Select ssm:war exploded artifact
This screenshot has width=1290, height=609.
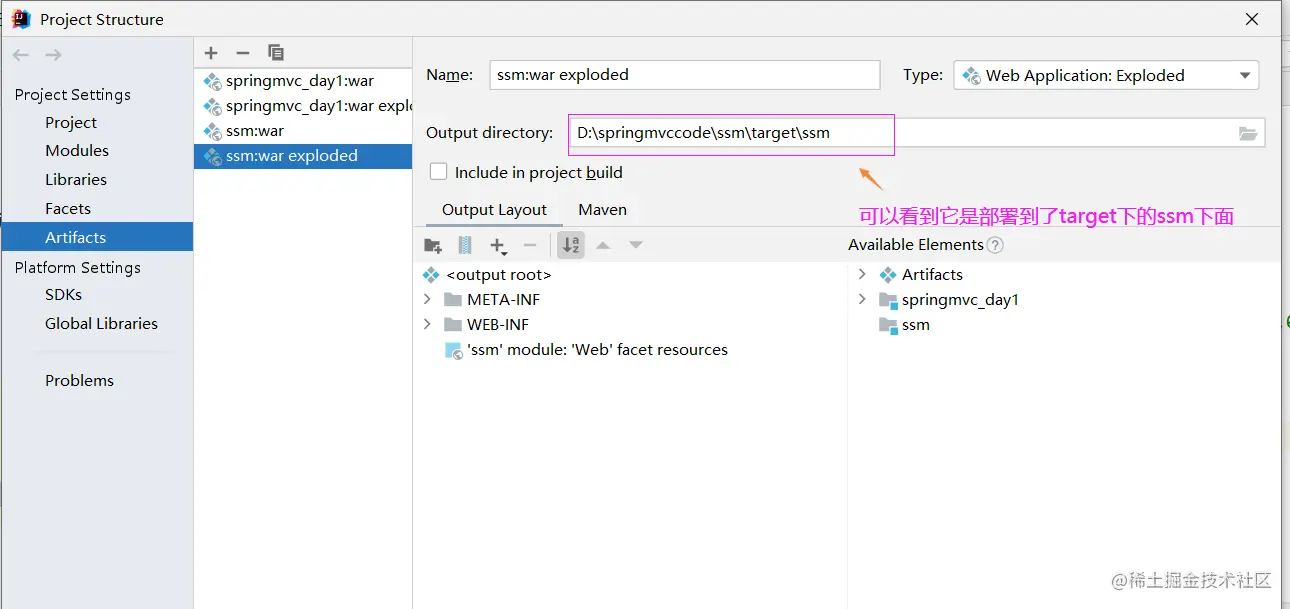[x=303, y=156]
